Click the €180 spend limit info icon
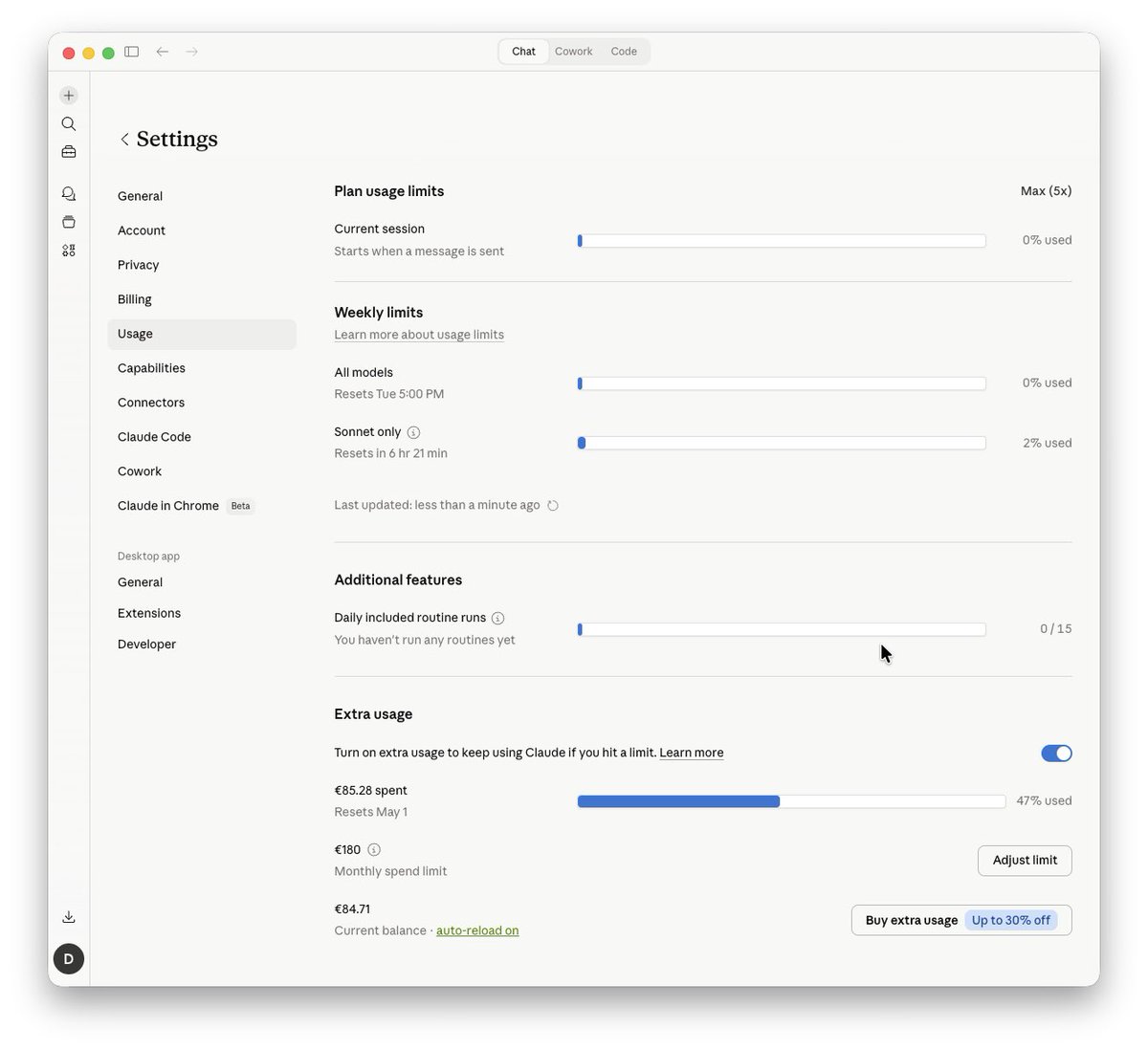1148x1050 pixels. (374, 849)
